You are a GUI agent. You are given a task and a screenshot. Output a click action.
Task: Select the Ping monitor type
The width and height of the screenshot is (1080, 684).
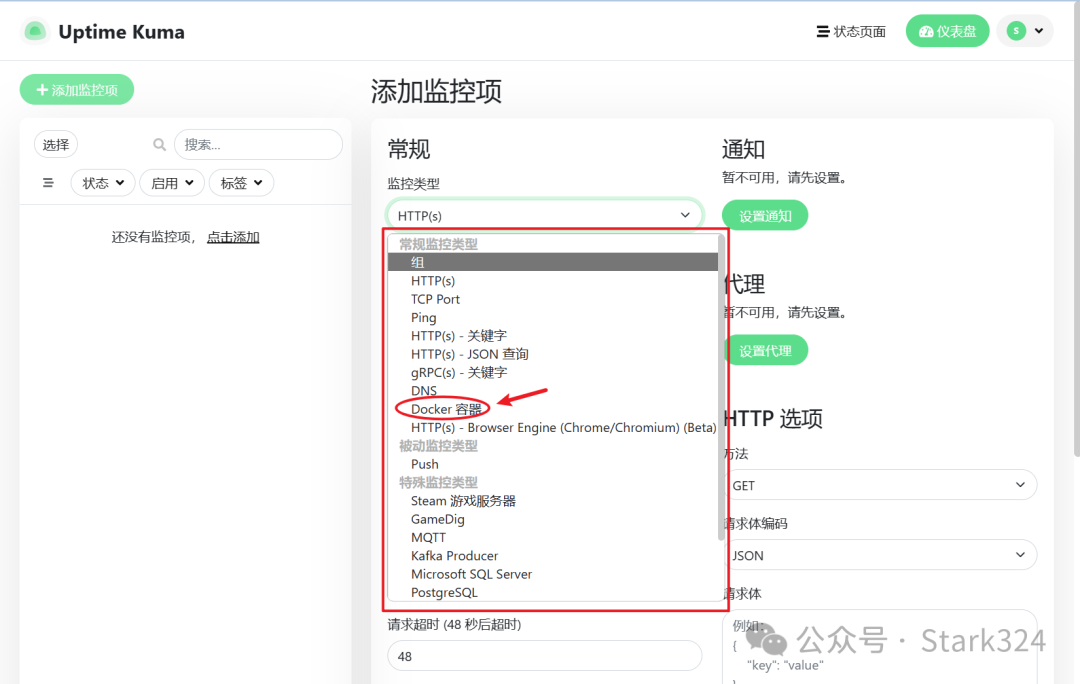pyautogui.click(x=552, y=318)
